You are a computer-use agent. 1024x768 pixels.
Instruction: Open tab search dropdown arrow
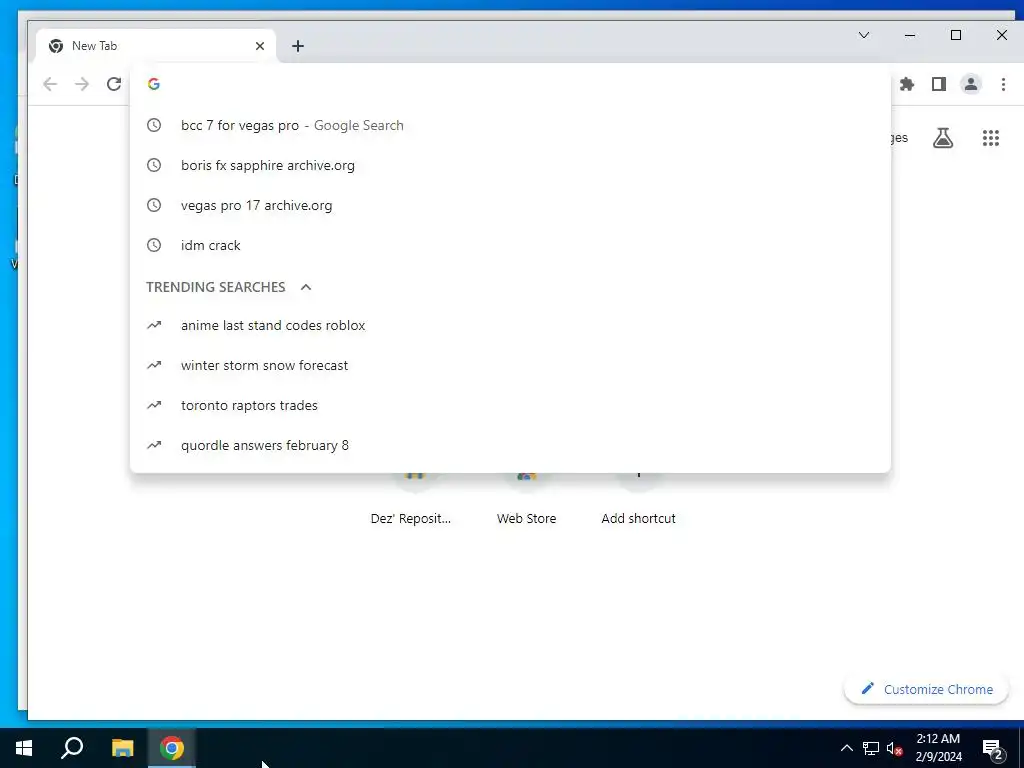864,35
